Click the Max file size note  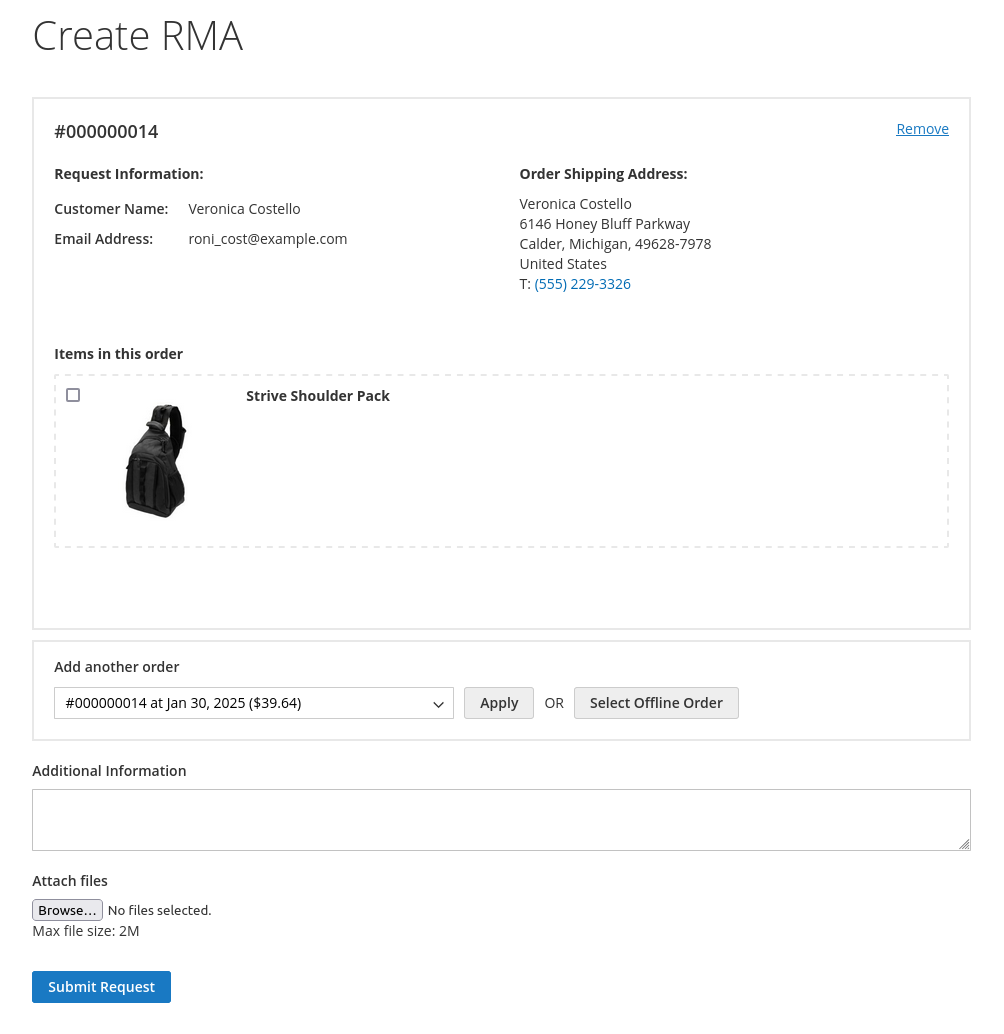[85, 930]
